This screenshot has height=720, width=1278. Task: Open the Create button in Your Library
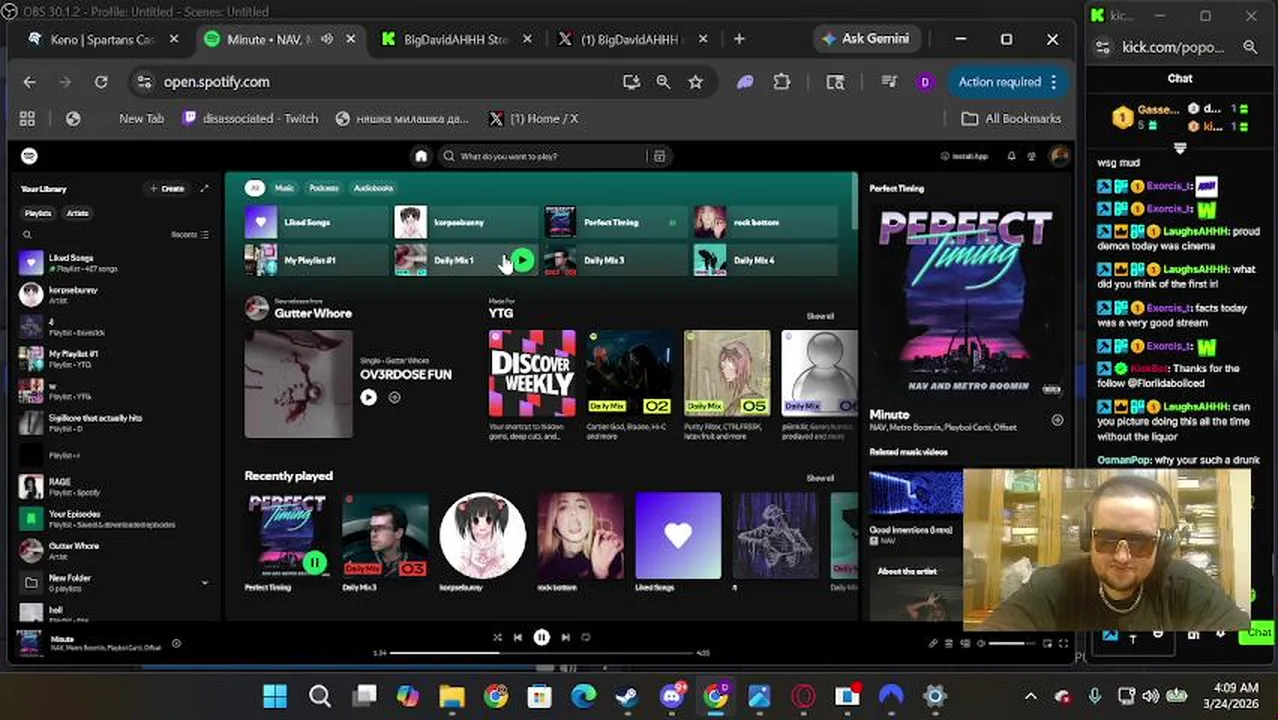167,188
